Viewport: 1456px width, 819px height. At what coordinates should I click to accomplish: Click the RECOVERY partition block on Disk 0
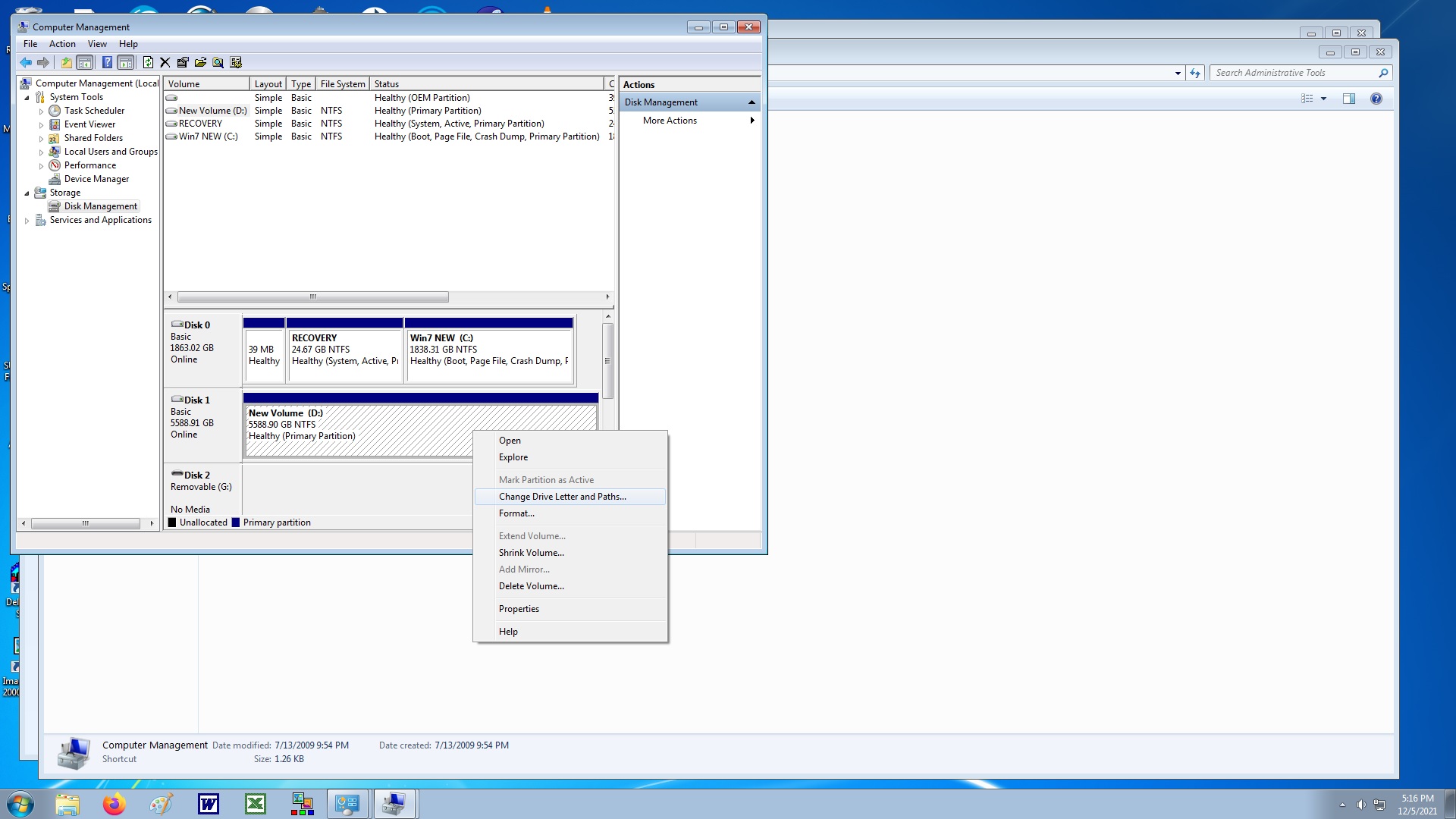click(x=345, y=352)
